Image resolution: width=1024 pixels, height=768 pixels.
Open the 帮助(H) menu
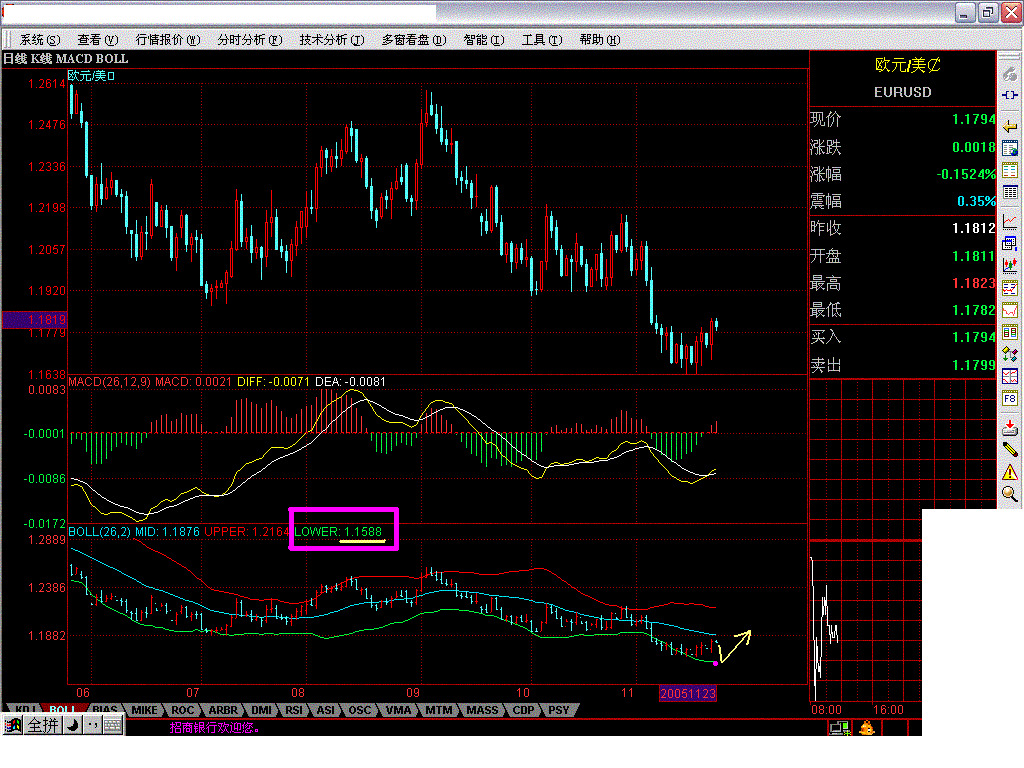point(600,40)
